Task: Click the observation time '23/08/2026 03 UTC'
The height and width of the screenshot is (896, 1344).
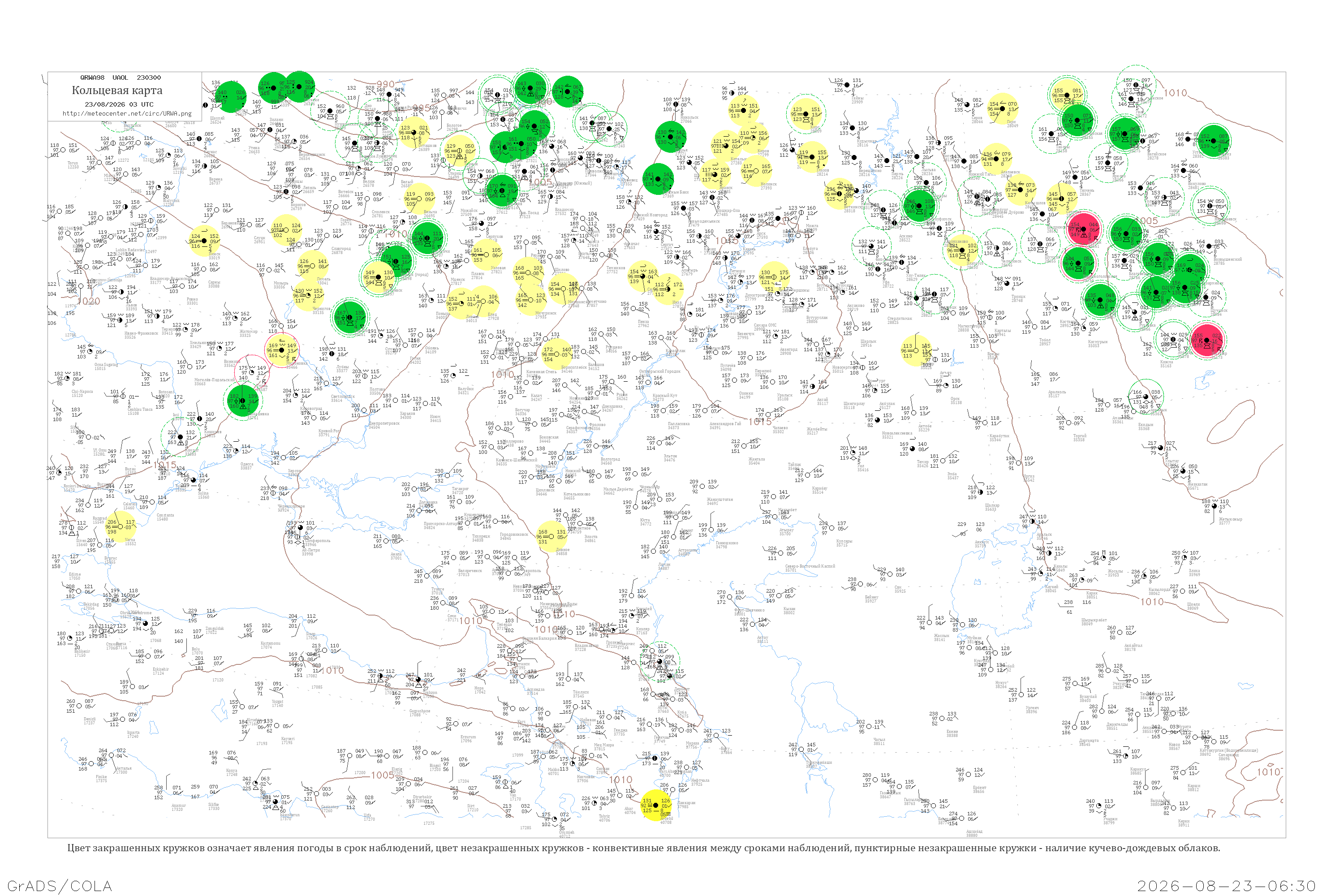Action: coord(119,104)
